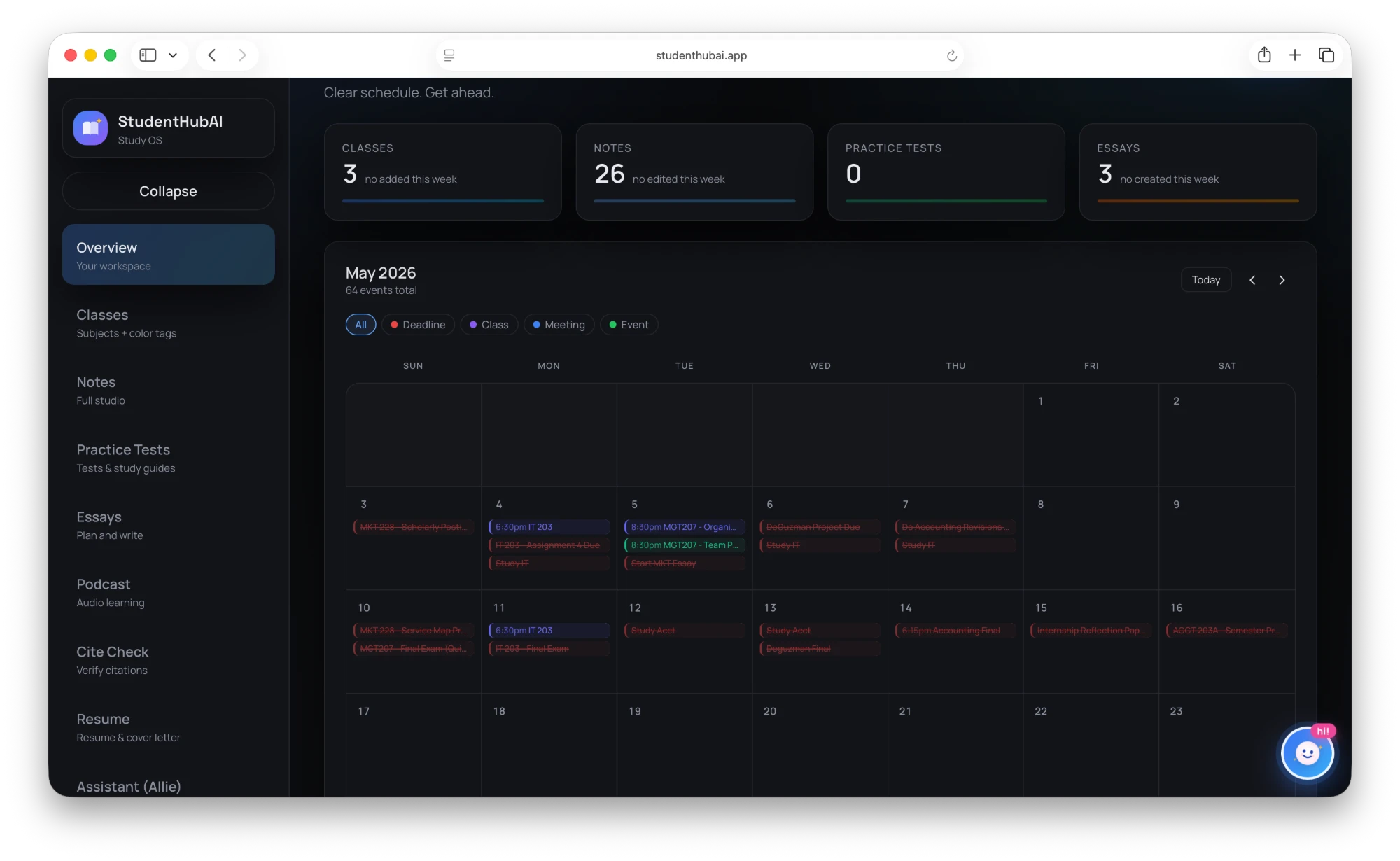This screenshot has width=1400, height=861.
Task: Select the May 1 calendar cell
Action: coord(1091,435)
